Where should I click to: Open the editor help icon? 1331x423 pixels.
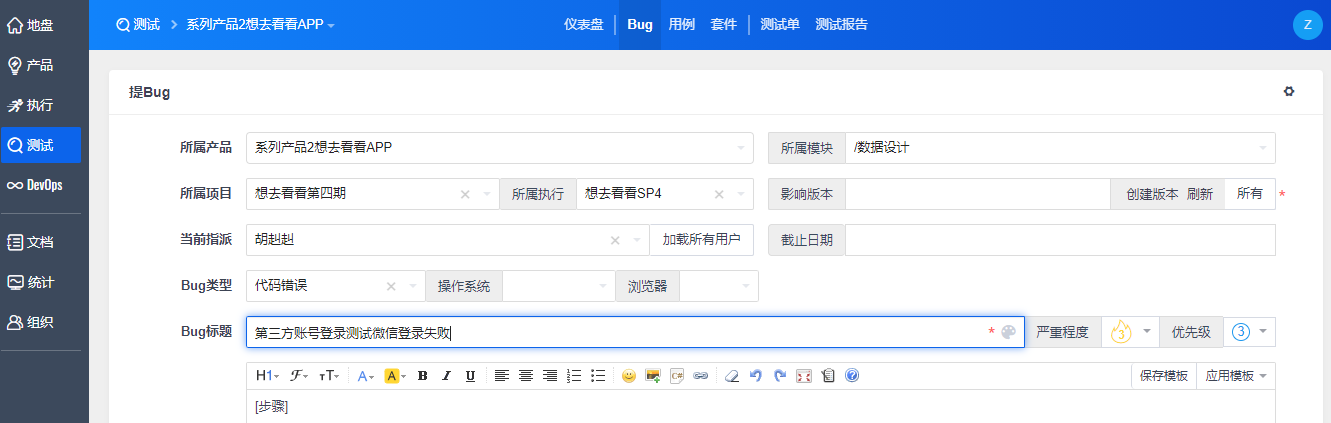(x=852, y=376)
